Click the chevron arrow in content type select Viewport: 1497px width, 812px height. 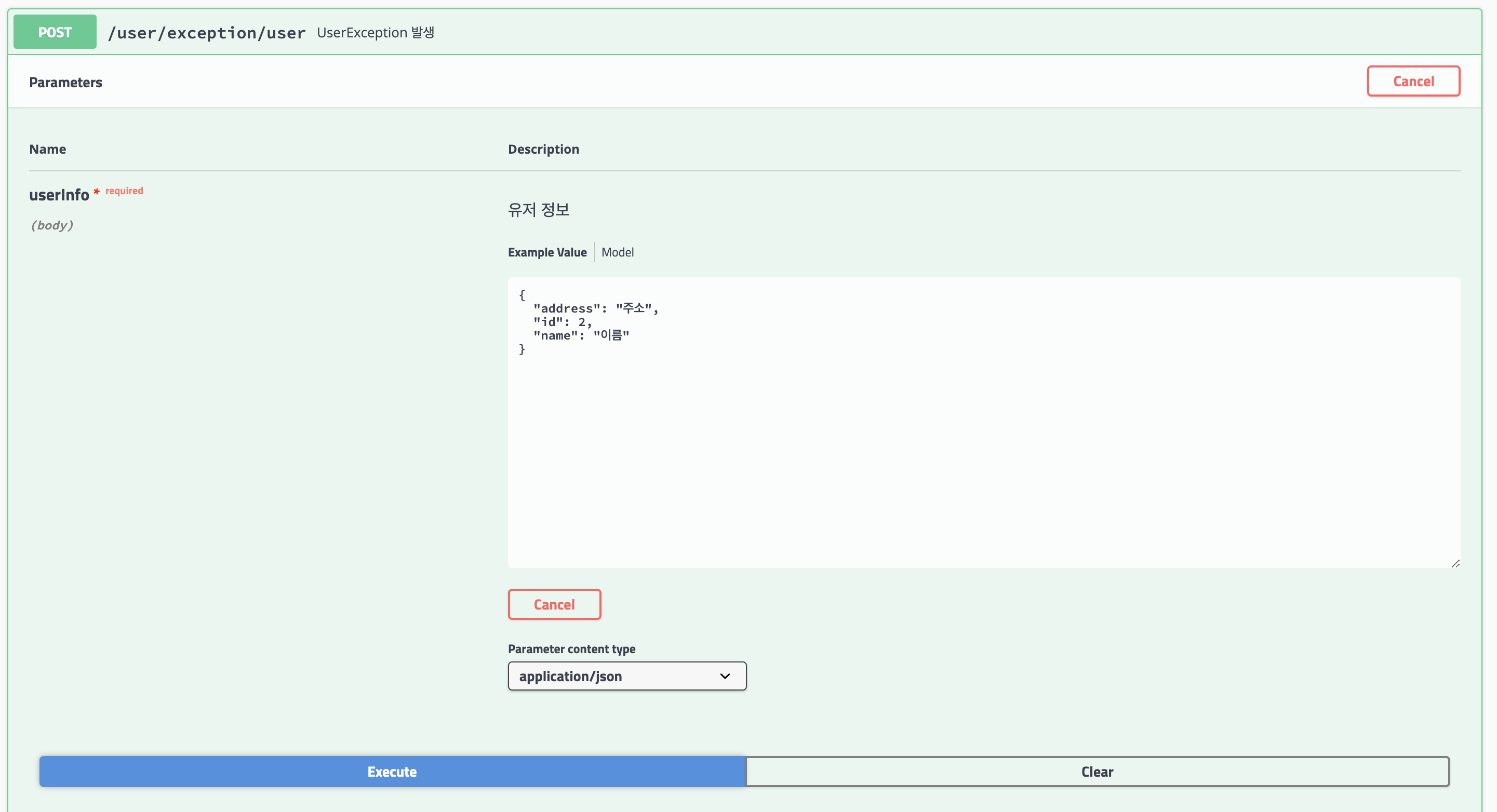click(725, 676)
